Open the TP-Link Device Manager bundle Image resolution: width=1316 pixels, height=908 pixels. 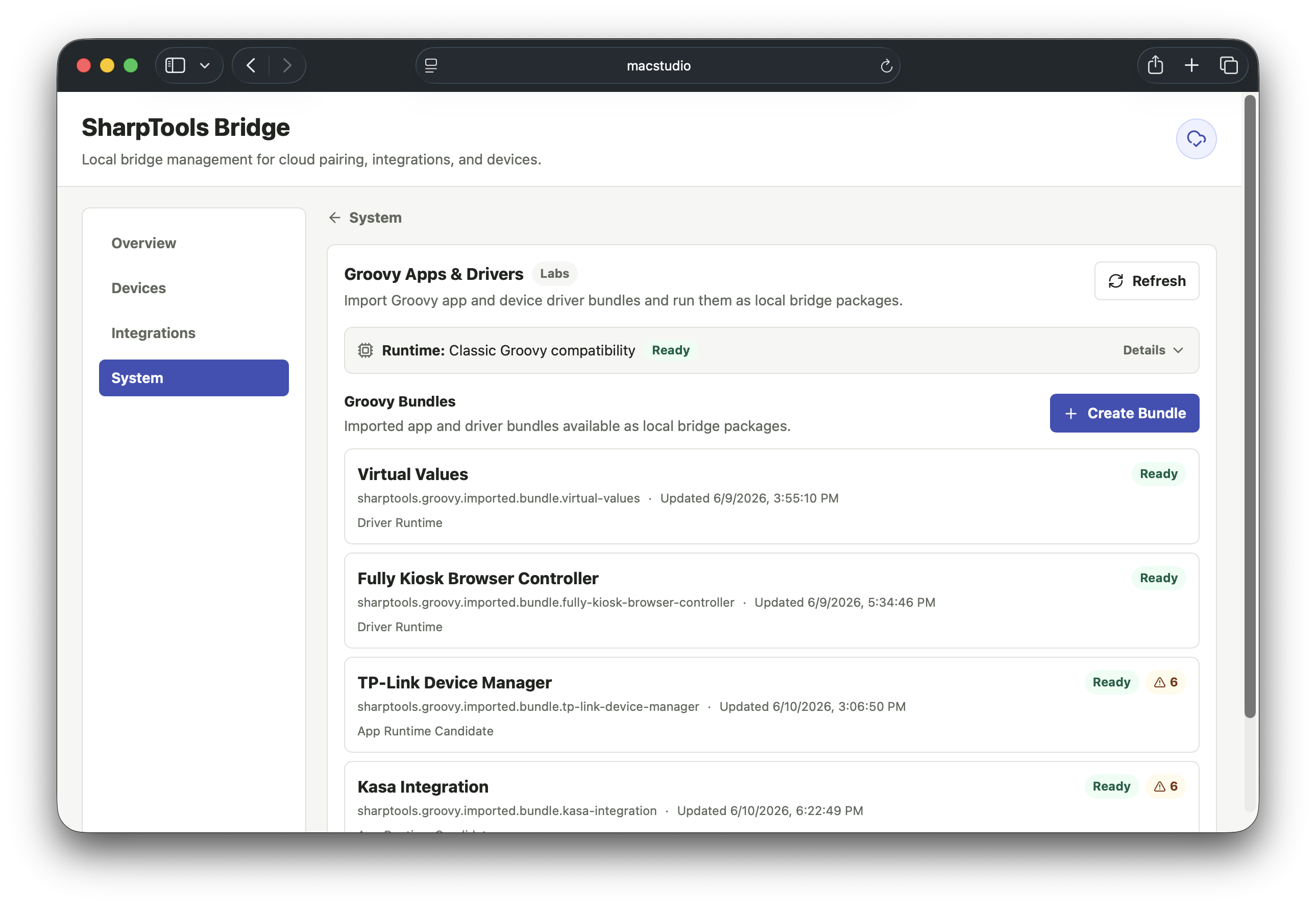[771, 704]
